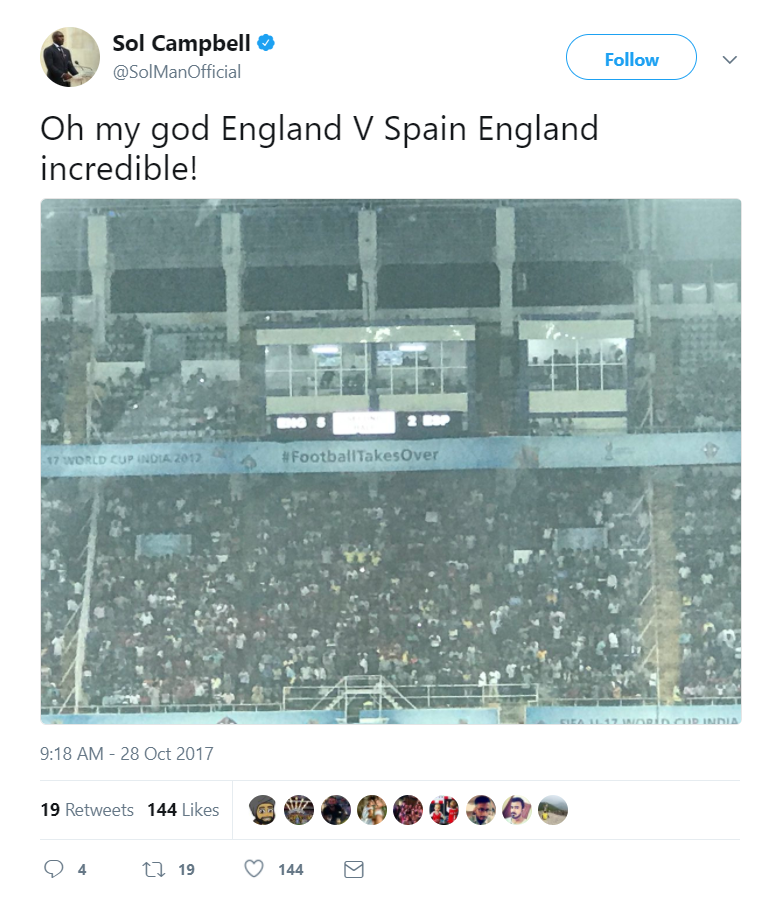This screenshot has width=775, height=909.
Task: View the 144 Likes list
Action: click(x=183, y=810)
